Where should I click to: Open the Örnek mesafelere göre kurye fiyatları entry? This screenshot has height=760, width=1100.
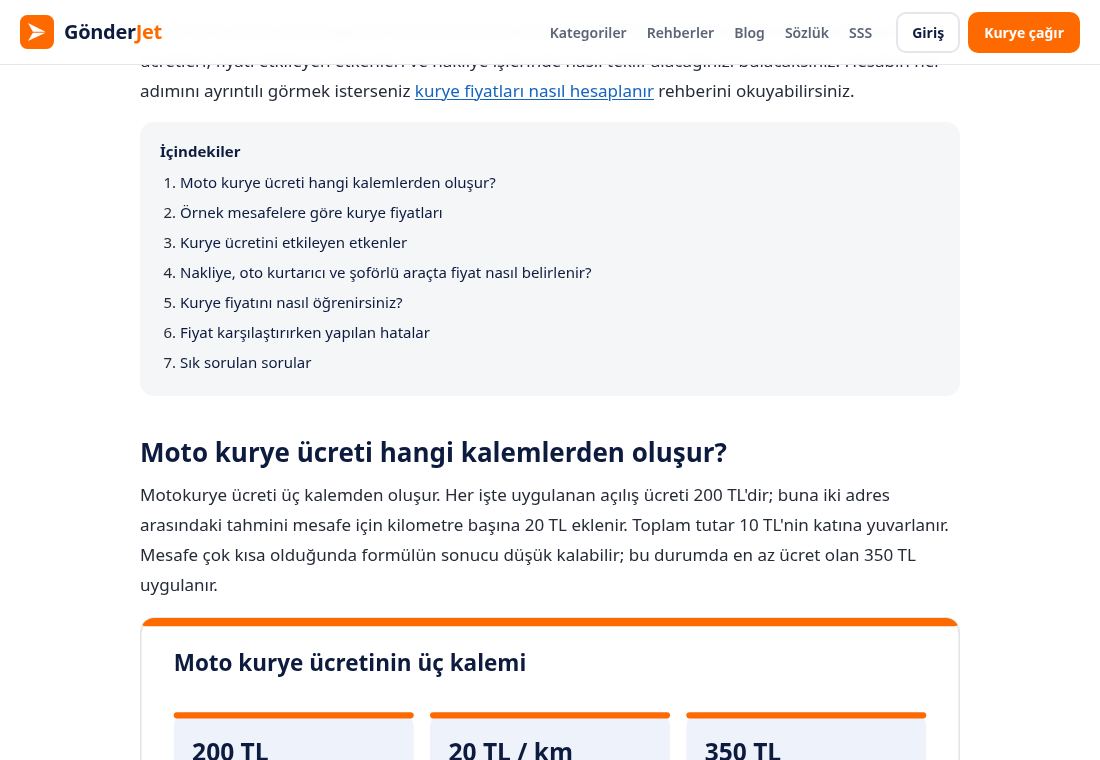tap(311, 213)
